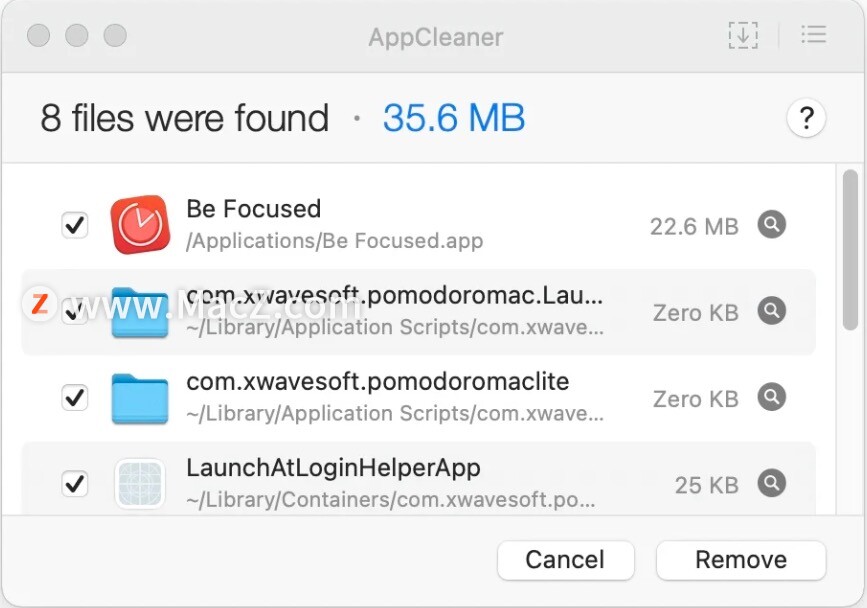This screenshot has height=608, width=867.
Task: Click the 35.6 MB total size label
Action: (x=453, y=119)
